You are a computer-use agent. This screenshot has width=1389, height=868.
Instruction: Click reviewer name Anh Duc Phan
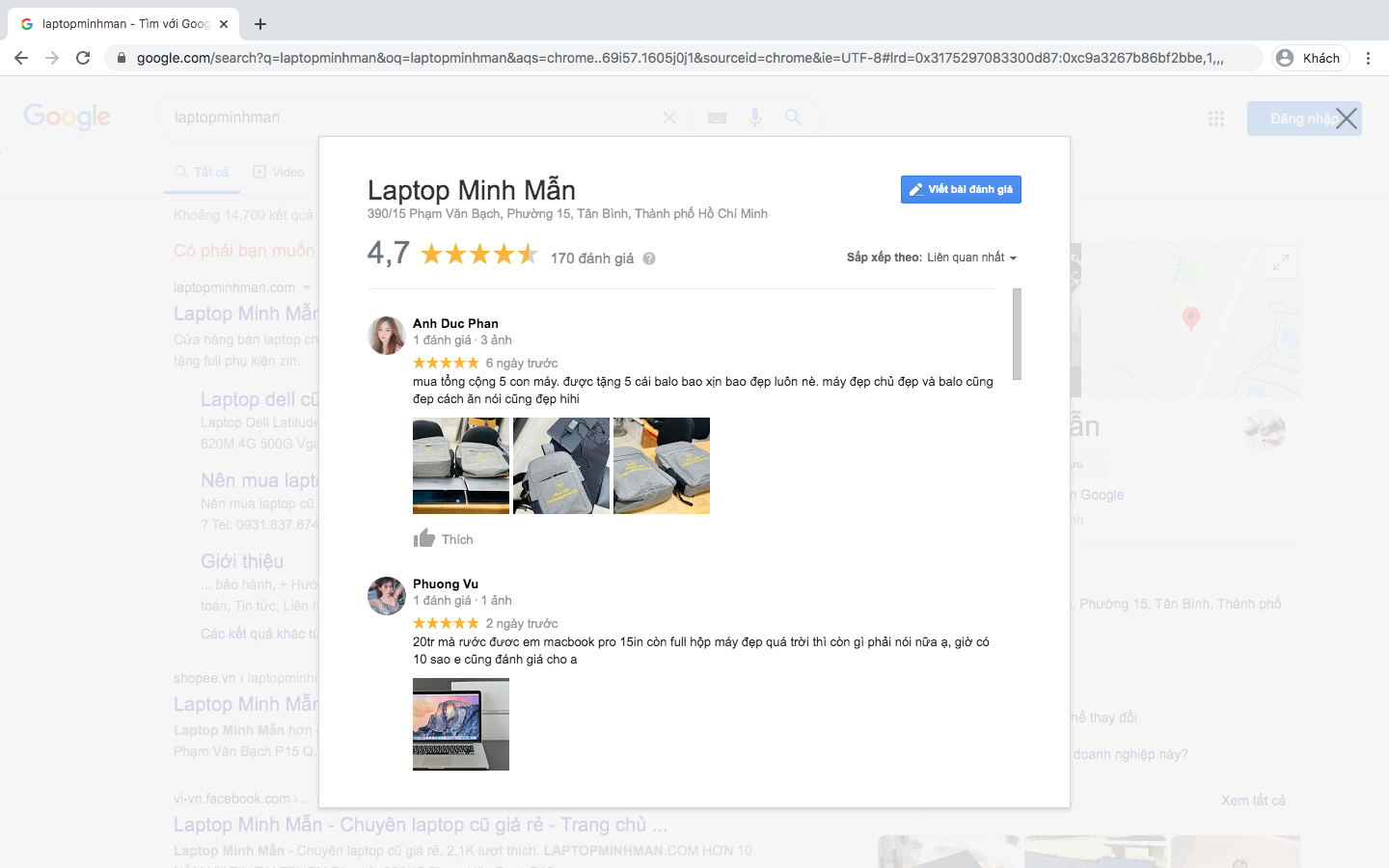(455, 323)
